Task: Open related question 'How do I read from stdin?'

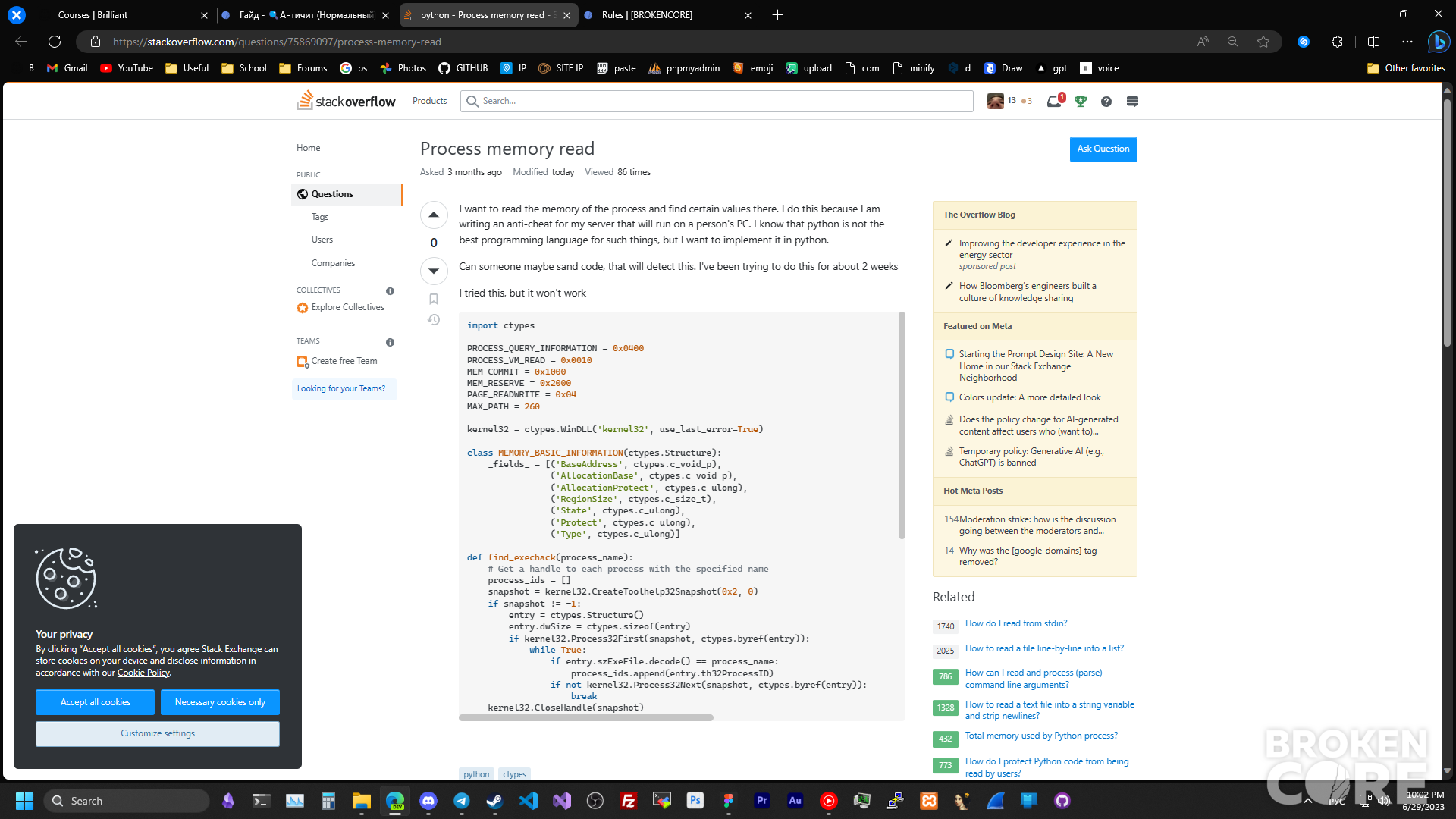Action: click(1015, 623)
